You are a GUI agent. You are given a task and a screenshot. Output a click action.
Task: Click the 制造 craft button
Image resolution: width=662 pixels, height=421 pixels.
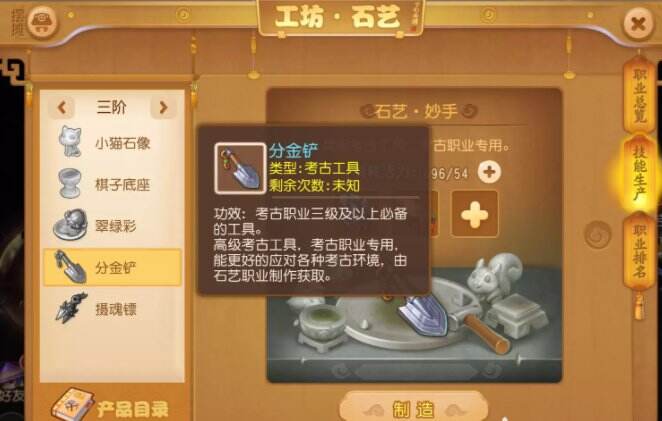(414, 408)
